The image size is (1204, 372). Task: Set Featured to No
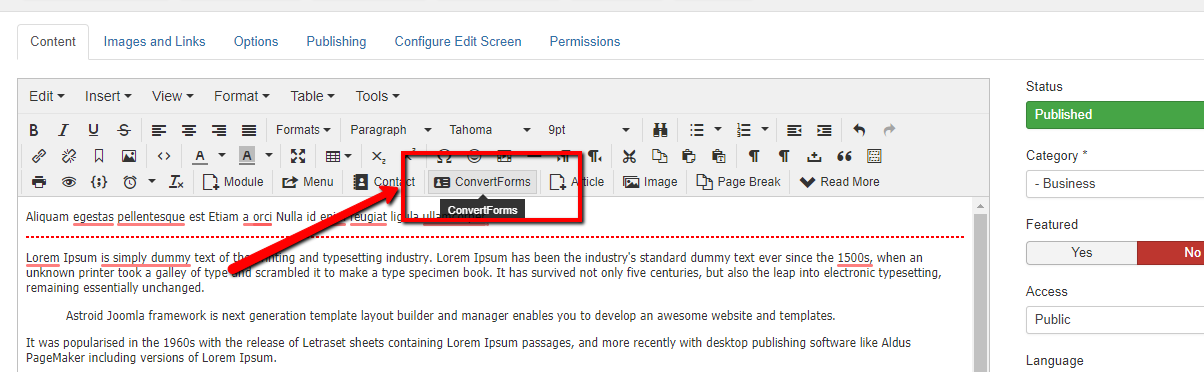1171,253
